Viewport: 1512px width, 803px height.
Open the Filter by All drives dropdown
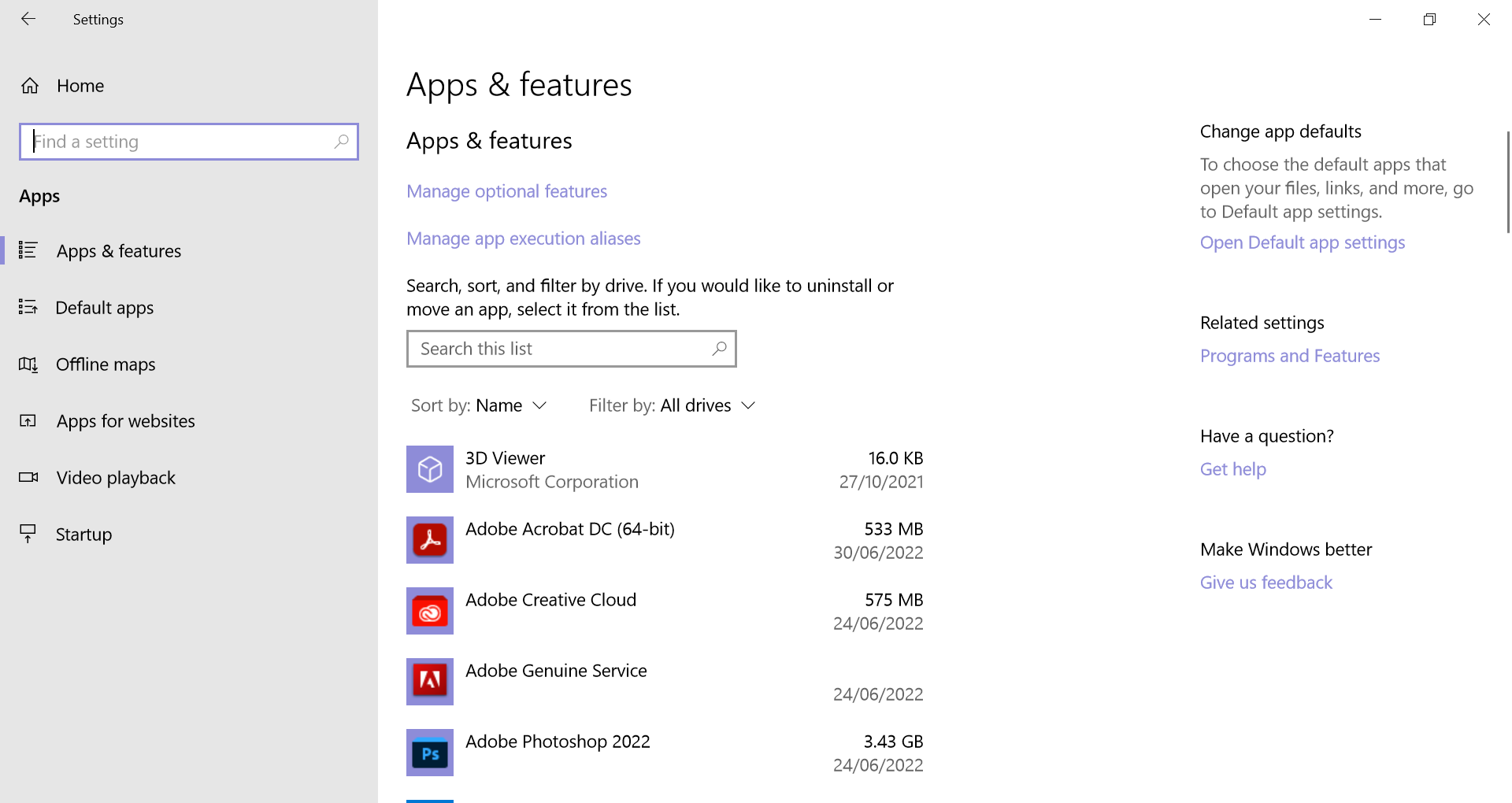(673, 405)
